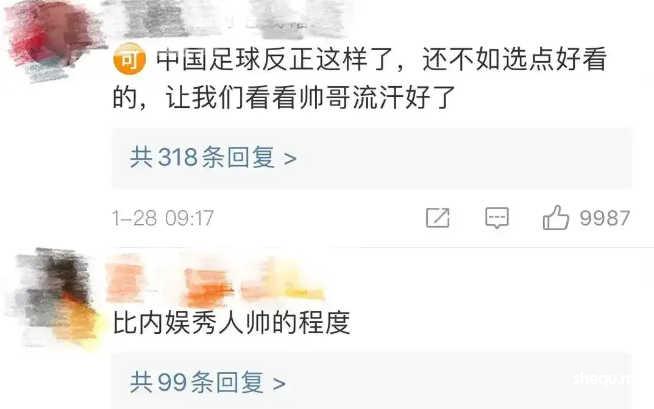
Task: Click the faint watermark at bottom right
Action: pyautogui.click(x=603, y=378)
